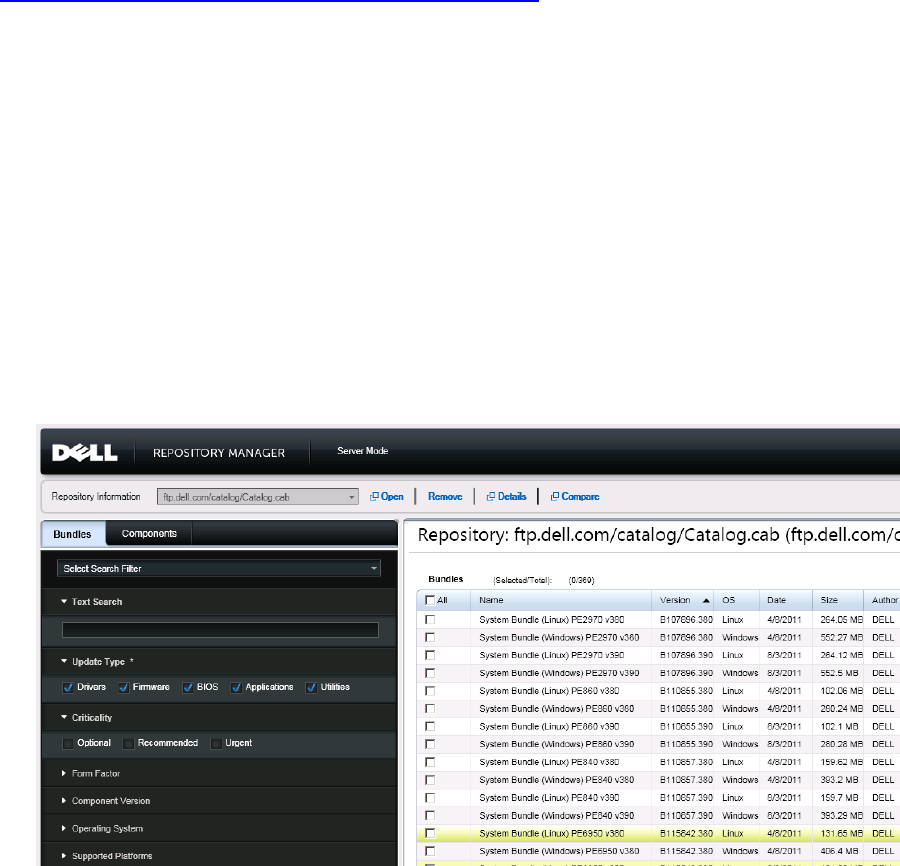The height and width of the screenshot is (866, 900).
Task: Select System Bundle (Windows) PE6950 v380 checkbox
Action: pyautogui.click(x=430, y=851)
